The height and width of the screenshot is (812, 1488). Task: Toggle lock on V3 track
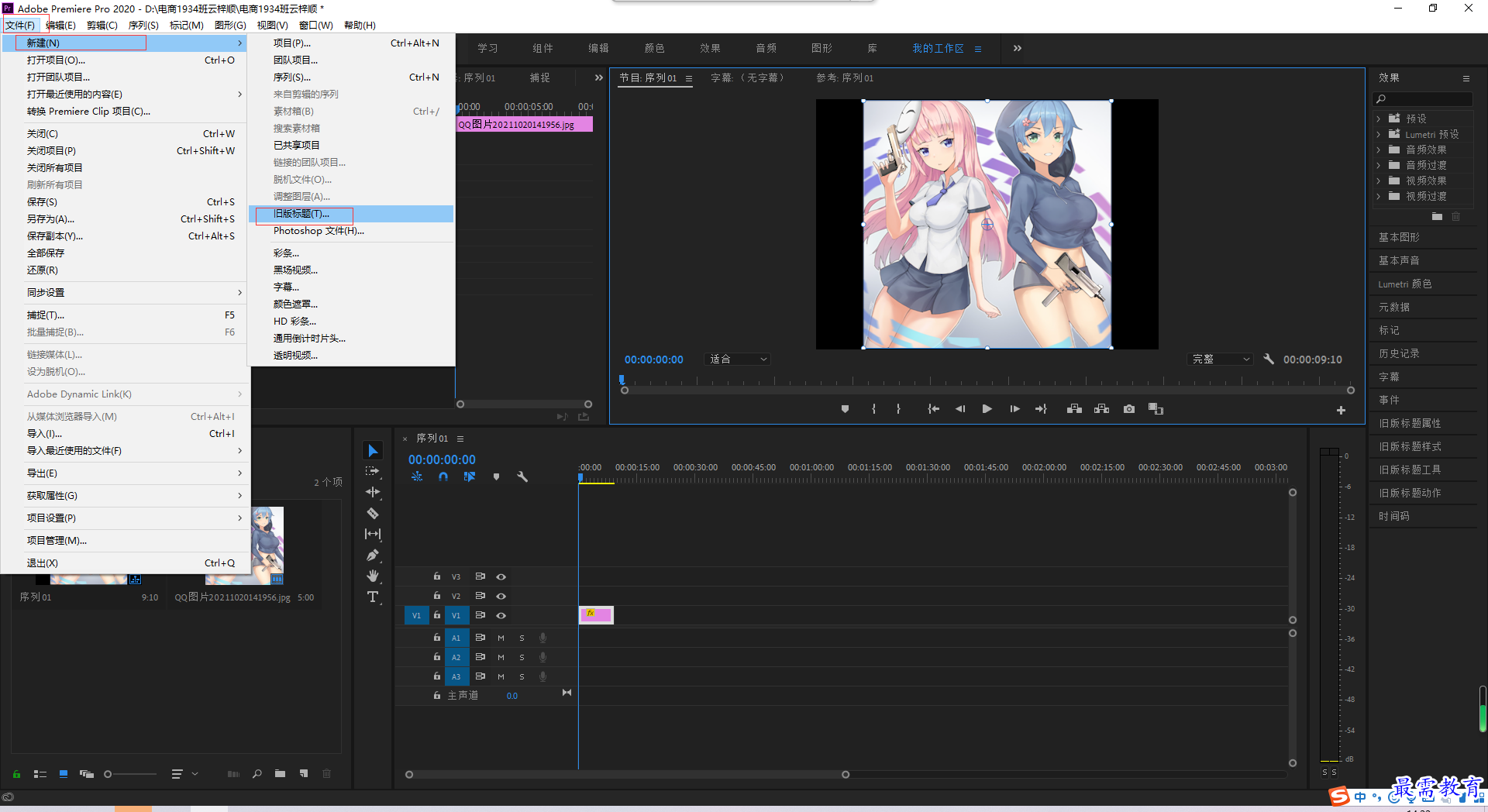tap(436, 576)
